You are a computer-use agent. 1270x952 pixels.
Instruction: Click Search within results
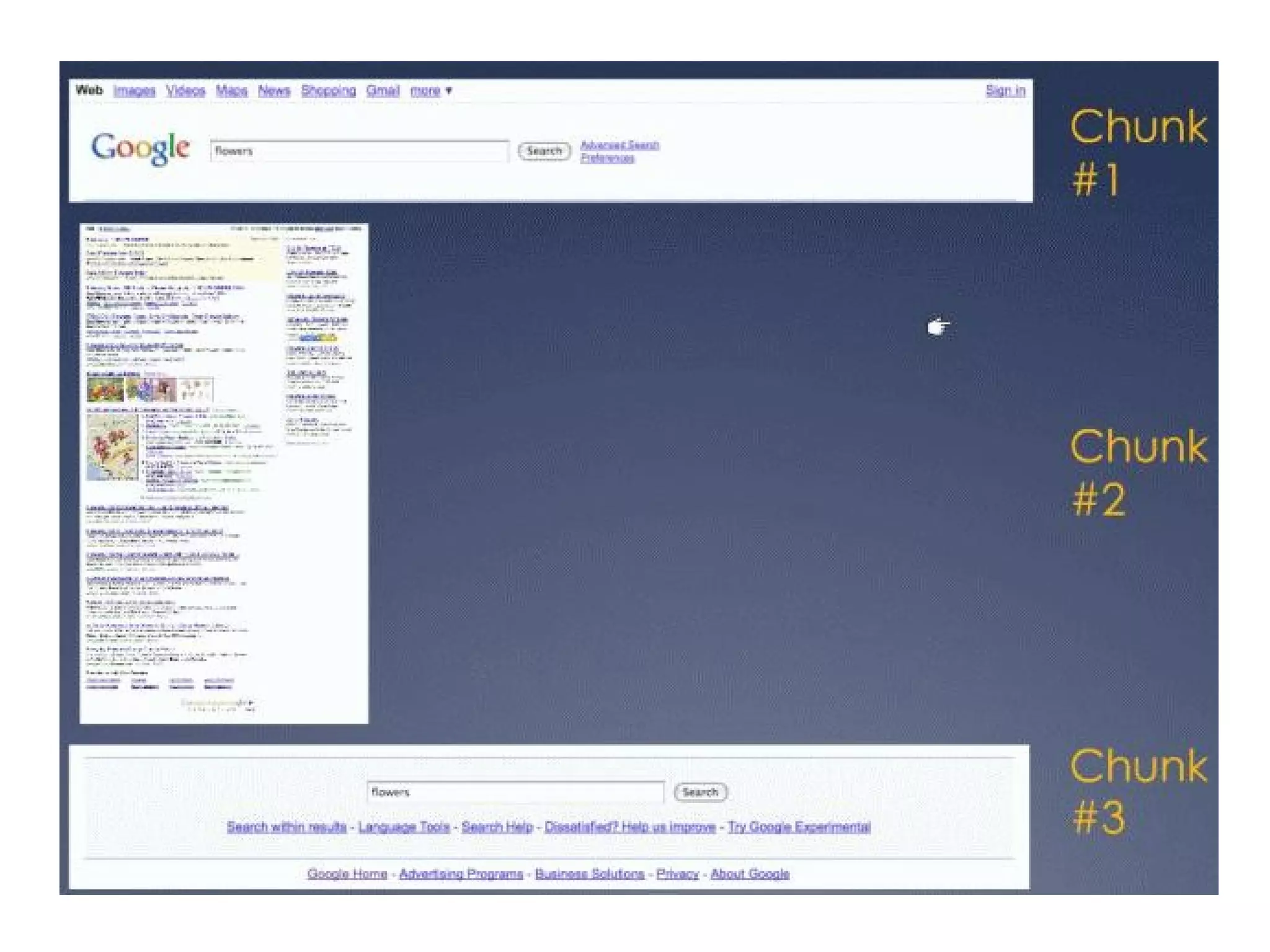286,827
